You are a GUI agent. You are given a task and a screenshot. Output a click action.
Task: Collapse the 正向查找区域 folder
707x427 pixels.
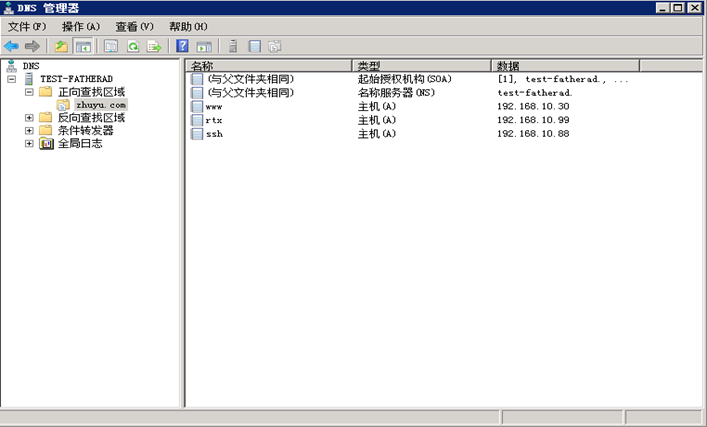coord(29,92)
